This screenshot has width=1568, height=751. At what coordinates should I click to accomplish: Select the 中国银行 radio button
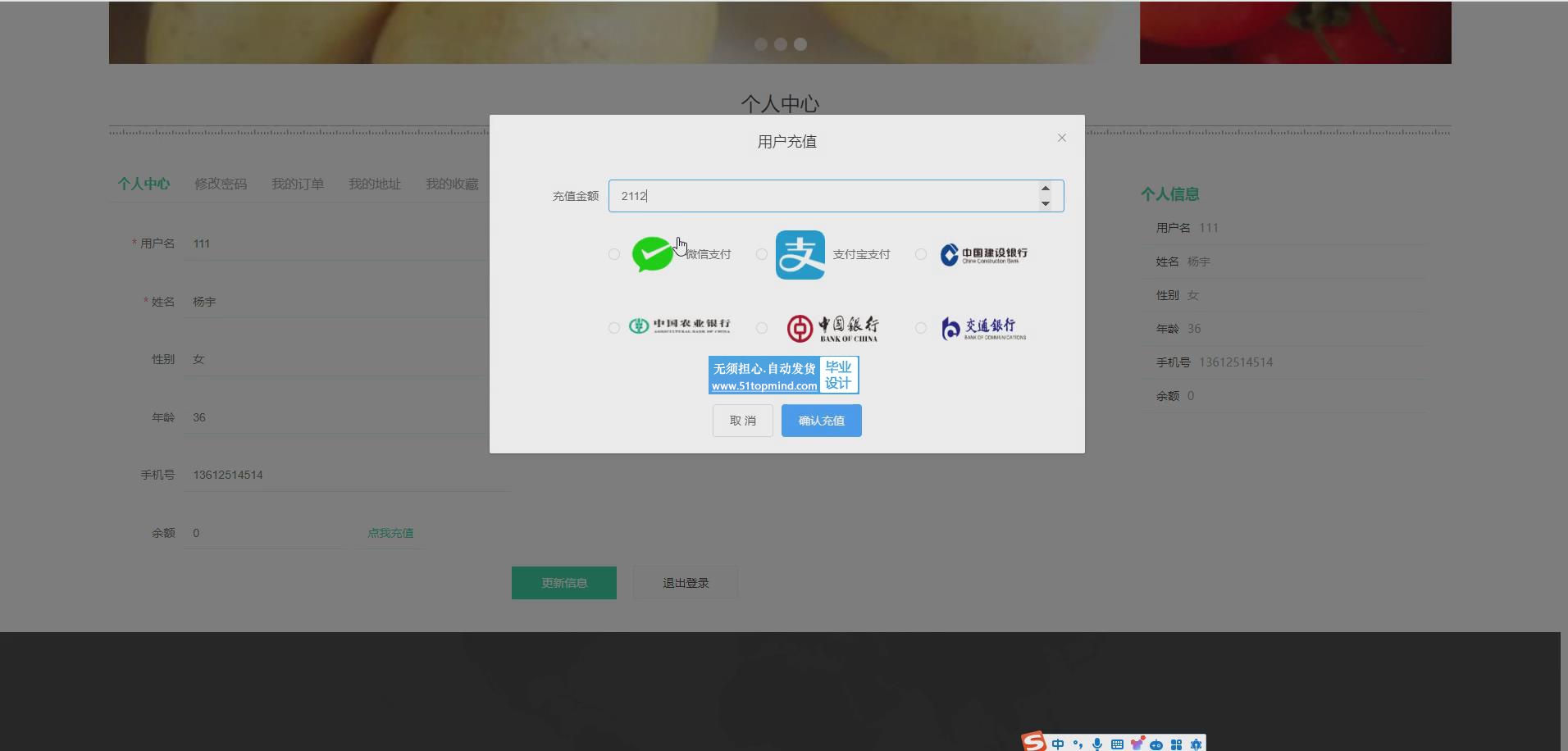point(762,328)
